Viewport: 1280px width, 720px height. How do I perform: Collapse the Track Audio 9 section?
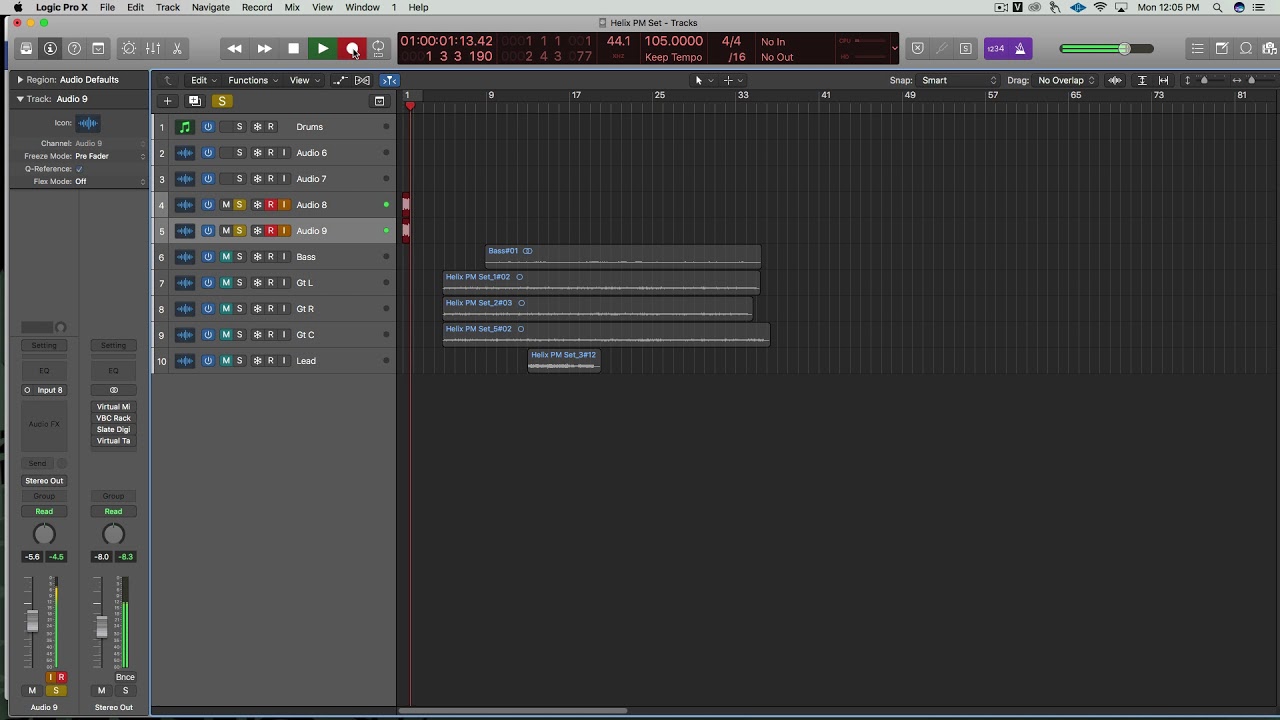click(19, 99)
